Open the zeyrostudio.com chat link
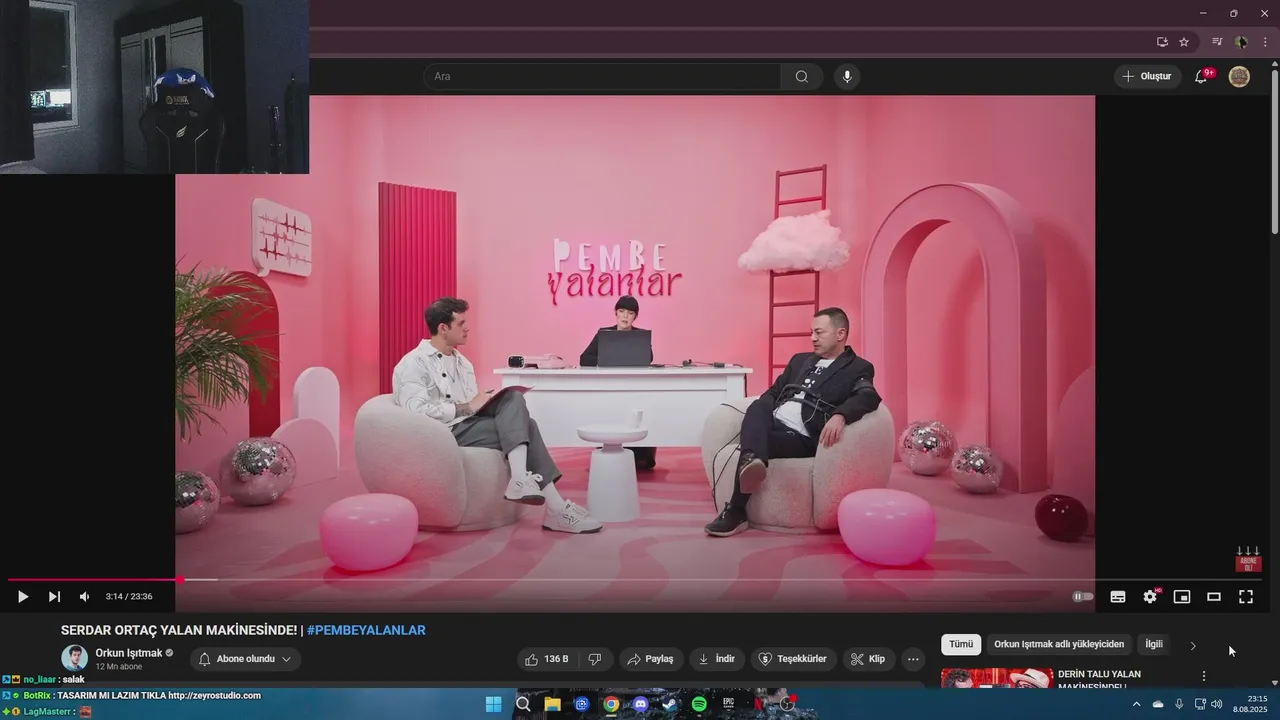 (214, 695)
